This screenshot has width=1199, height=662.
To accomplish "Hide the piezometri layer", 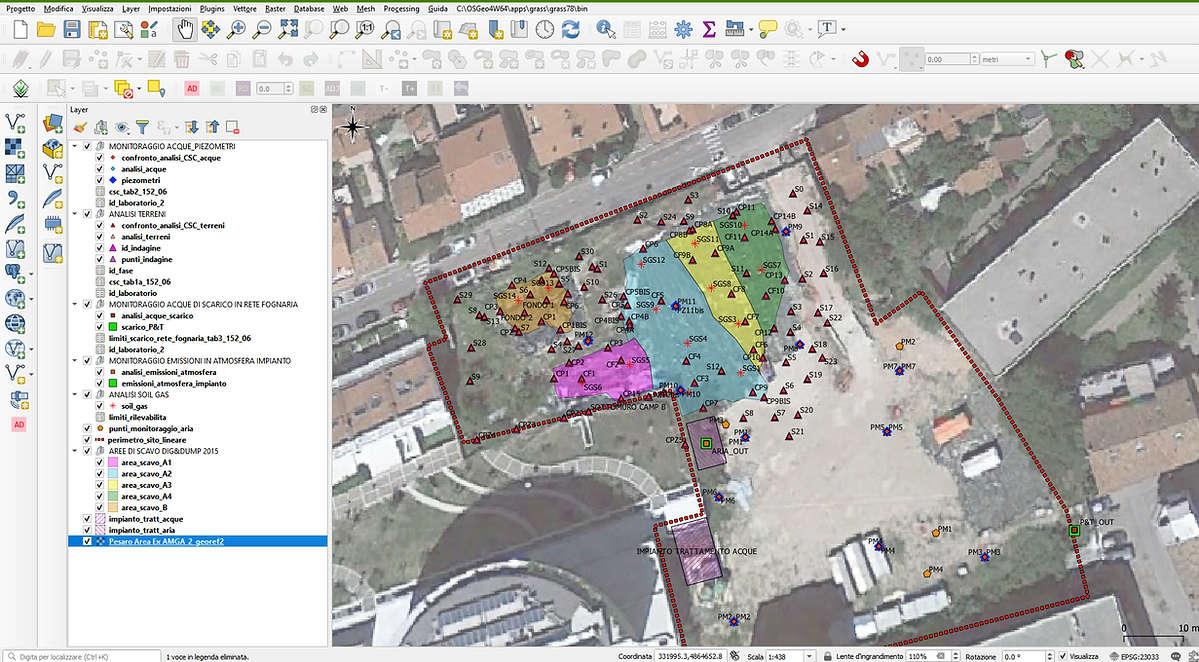I will (x=100, y=180).
